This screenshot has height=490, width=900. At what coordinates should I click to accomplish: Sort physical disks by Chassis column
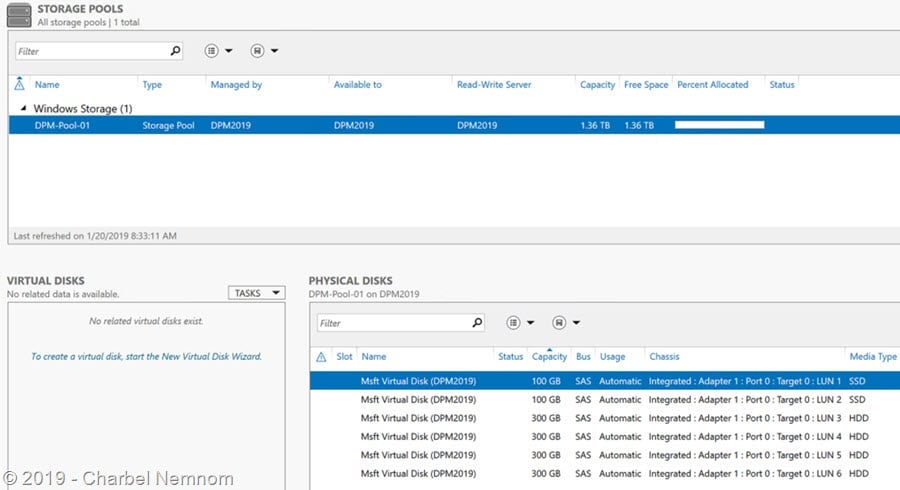pyautogui.click(x=664, y=356)
